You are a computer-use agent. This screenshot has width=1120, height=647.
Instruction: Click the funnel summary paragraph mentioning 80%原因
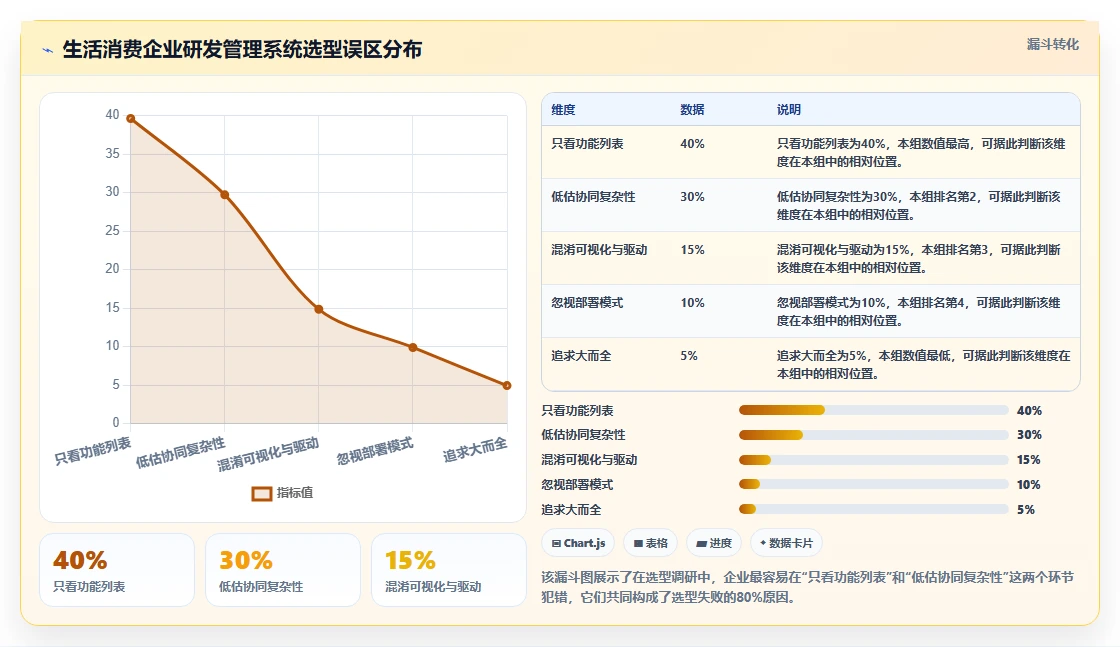pyautogui.click(x=807, y=587)
